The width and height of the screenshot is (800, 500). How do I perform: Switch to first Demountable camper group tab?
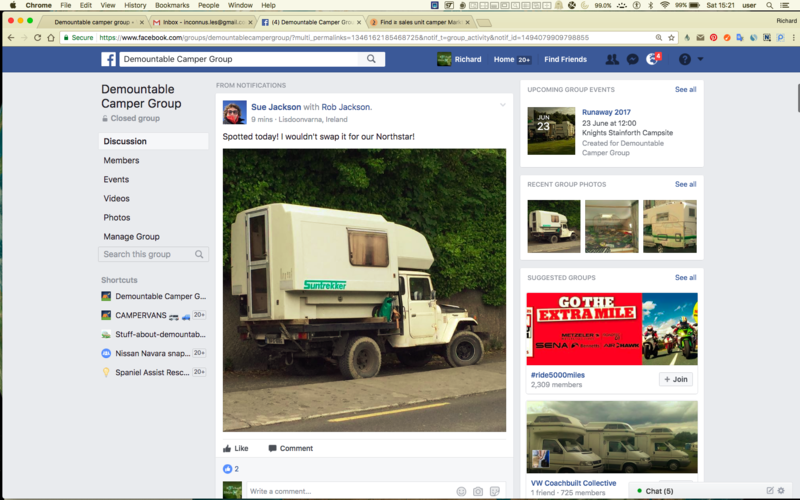93,22
